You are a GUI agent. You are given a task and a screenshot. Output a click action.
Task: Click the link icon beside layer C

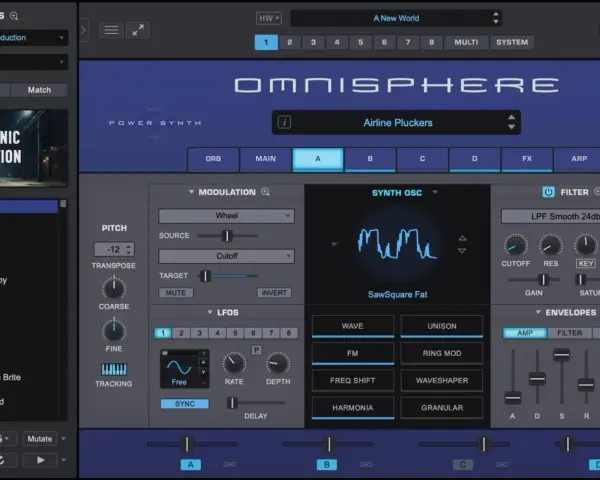coord(502,464)
